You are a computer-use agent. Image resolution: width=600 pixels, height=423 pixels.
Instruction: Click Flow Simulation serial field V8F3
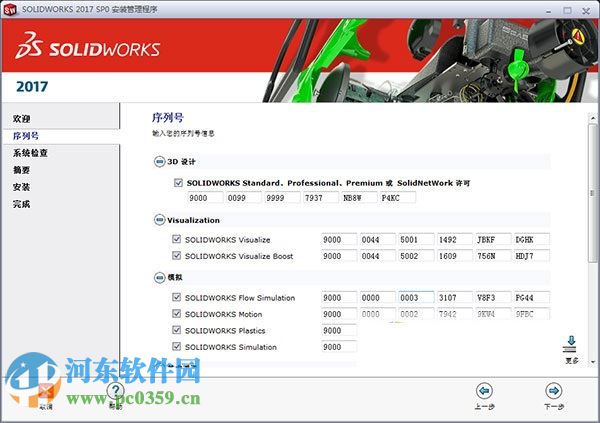(494, 298)
